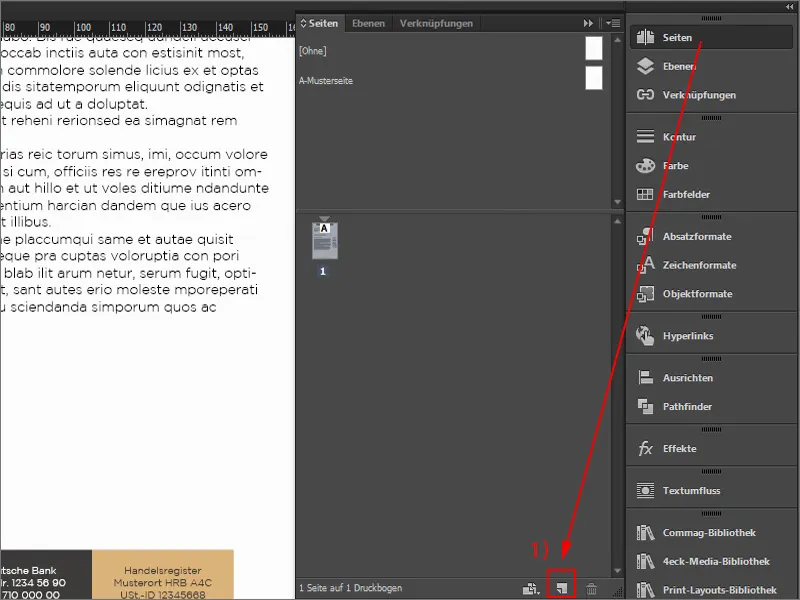Collapse the dock via top-right double arrows
The width and height of the screenshot is (800, 600).
[x=790, y=7]
